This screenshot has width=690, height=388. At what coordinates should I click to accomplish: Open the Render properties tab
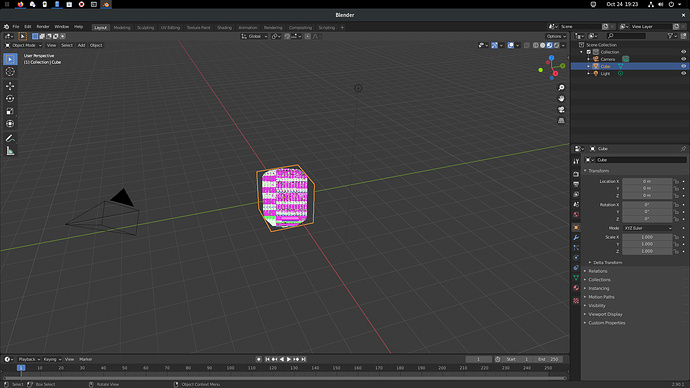click(x=576, y=174)
